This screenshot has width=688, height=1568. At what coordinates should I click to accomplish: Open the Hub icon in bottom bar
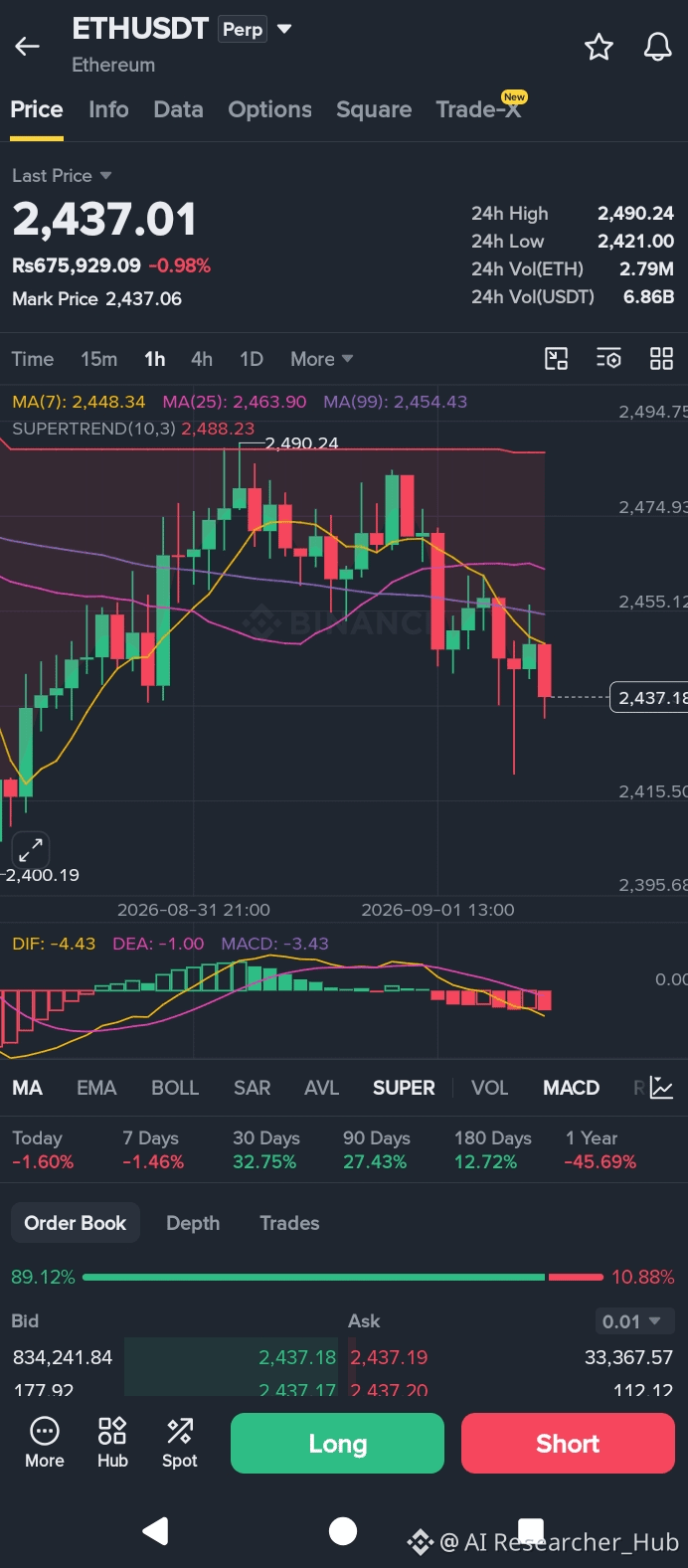point(112,1443)
